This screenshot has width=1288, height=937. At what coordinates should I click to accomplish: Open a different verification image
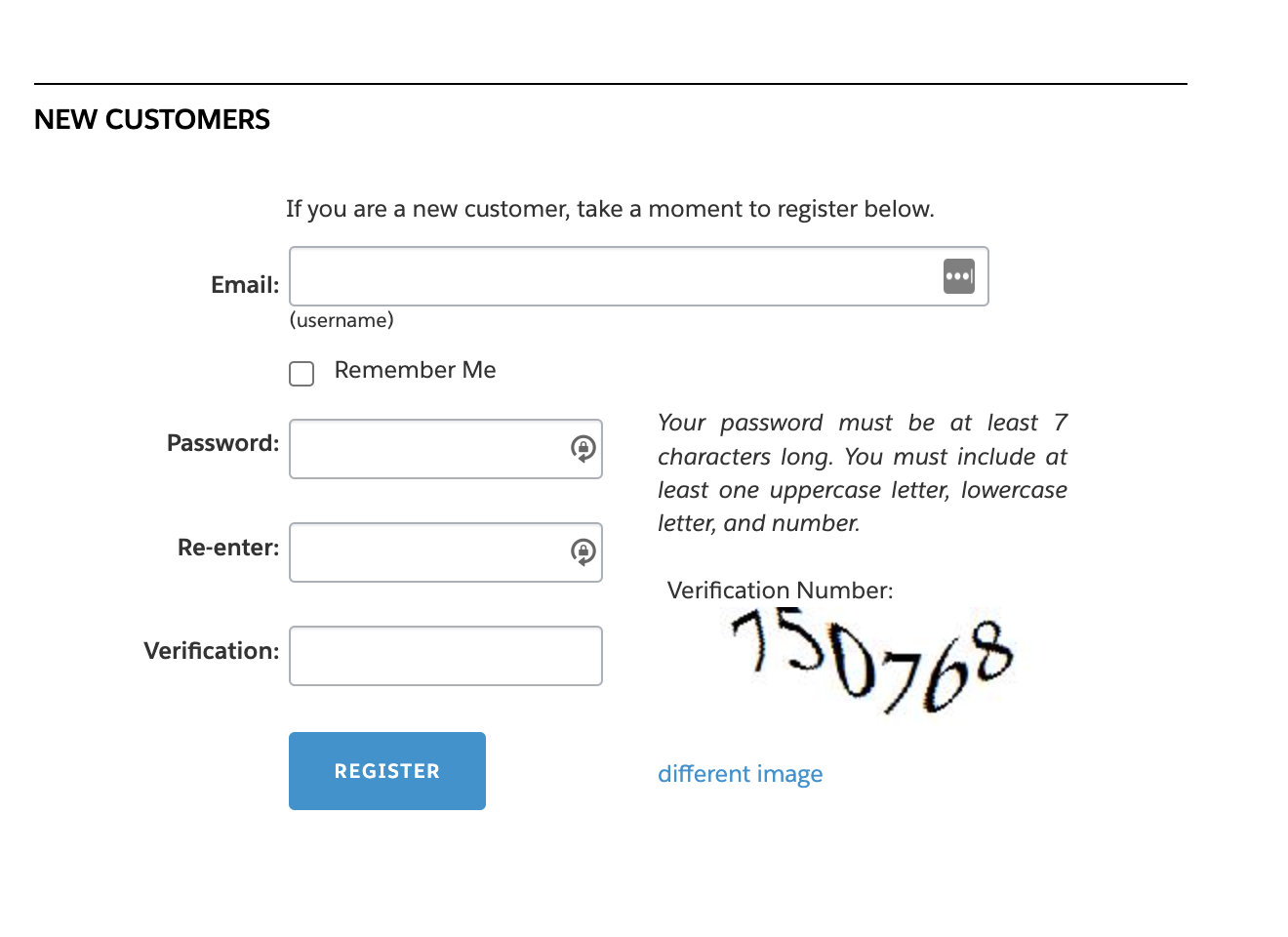741,773
